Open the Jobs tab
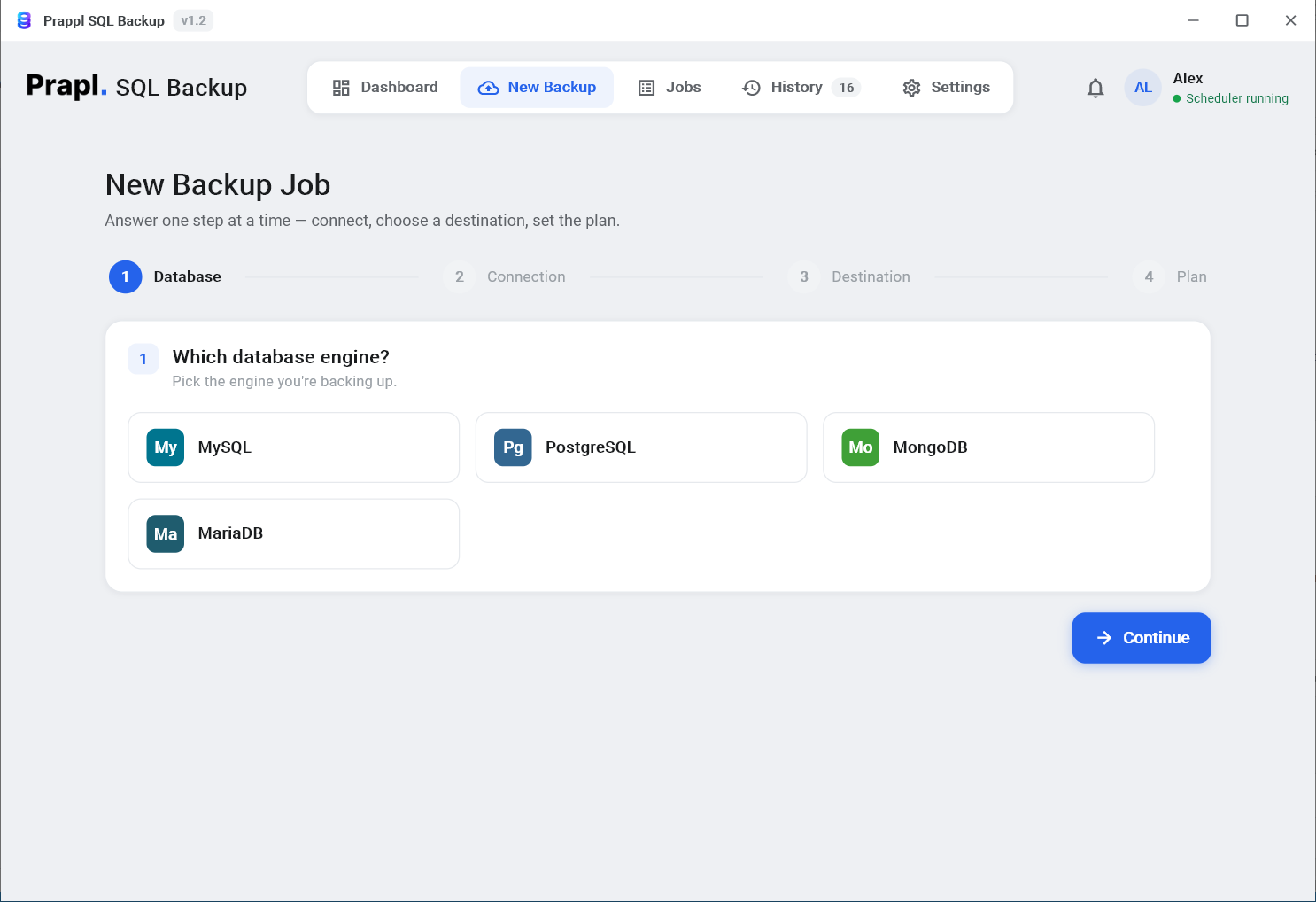 point(670,87)
